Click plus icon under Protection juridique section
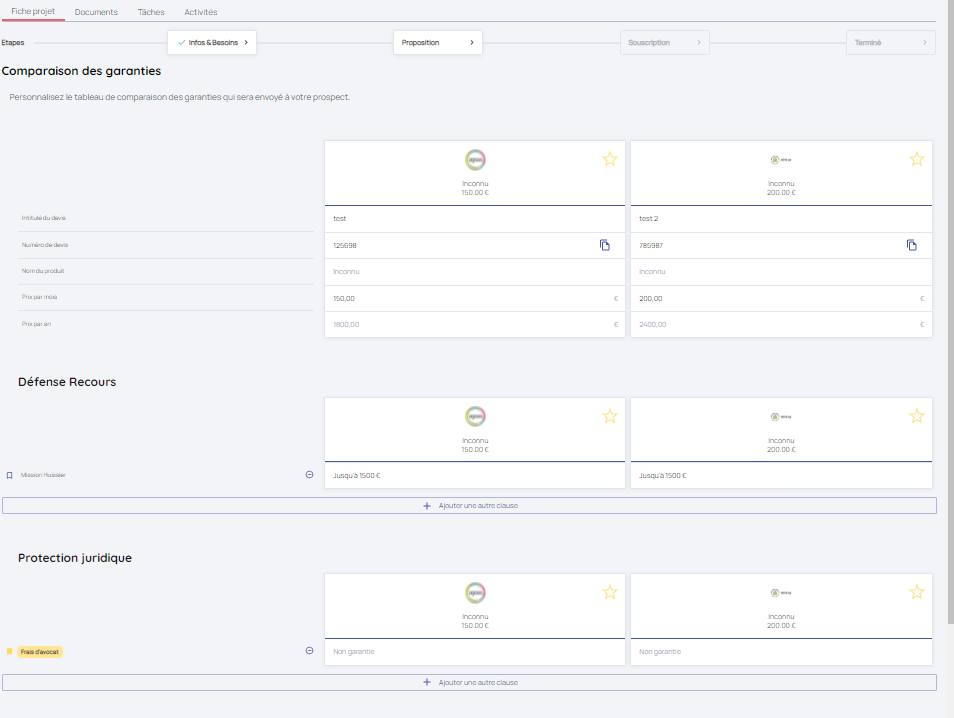954x718 pixels. (427, 682)
